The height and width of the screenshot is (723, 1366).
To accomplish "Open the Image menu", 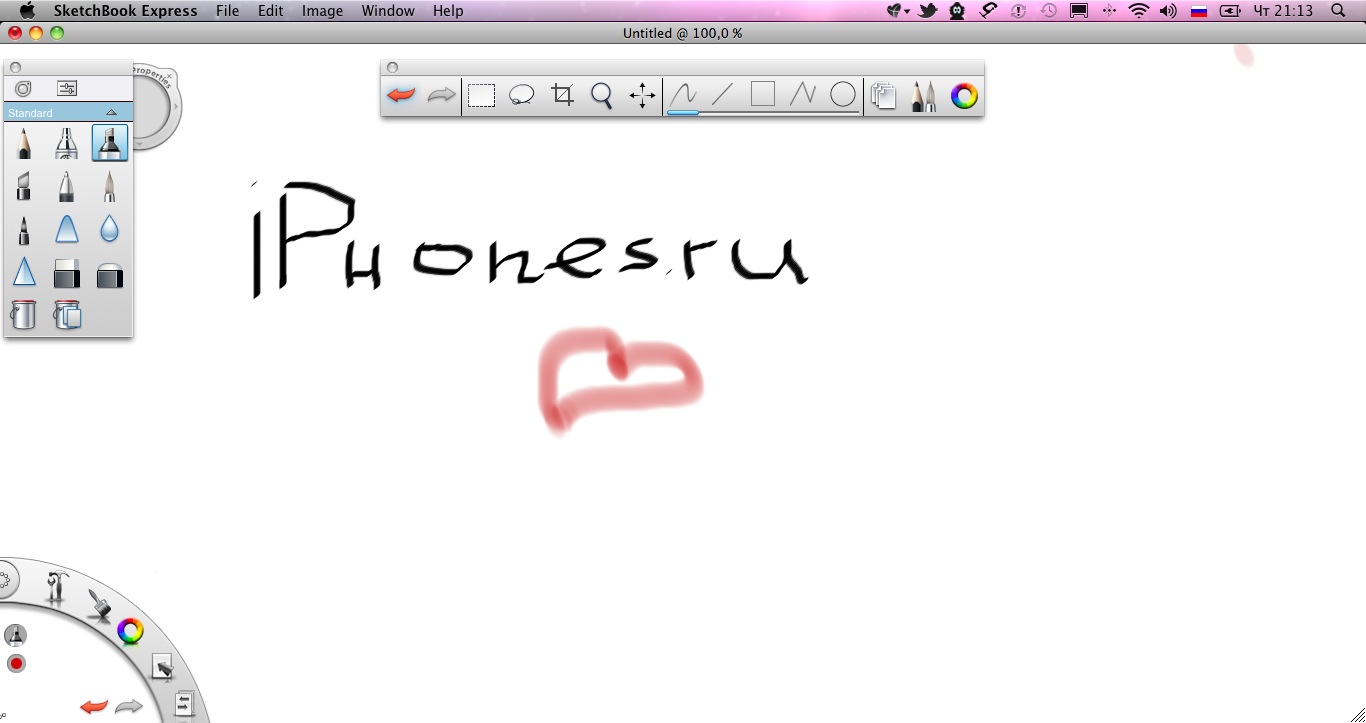I will (x=322, y=11).
